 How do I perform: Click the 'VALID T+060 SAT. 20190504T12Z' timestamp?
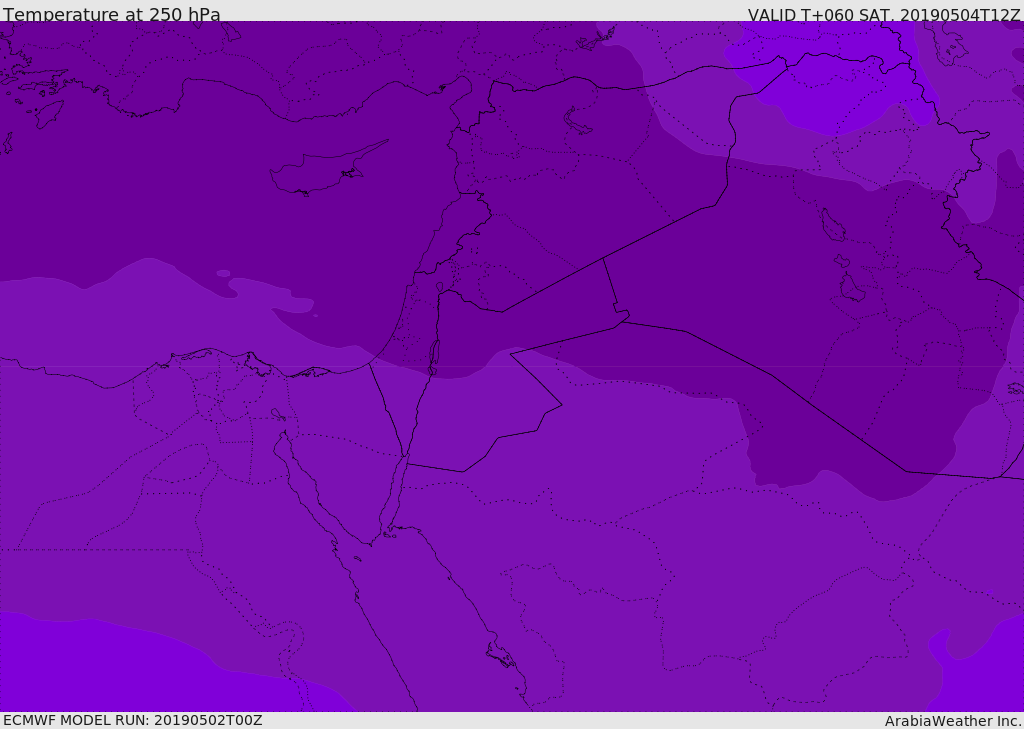pyautogui.click(x=884, y=14)
